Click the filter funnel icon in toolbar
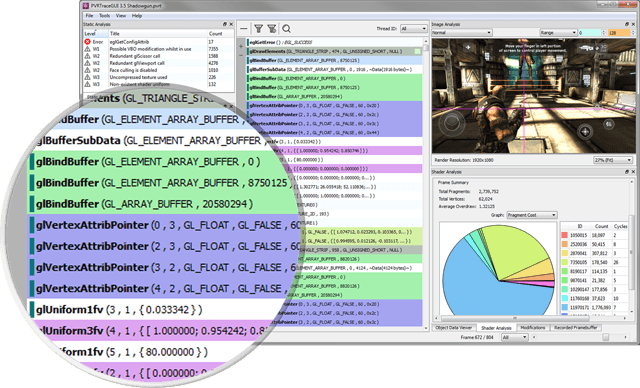This screenshot has width=640, height=388. [x=258, y=29]
